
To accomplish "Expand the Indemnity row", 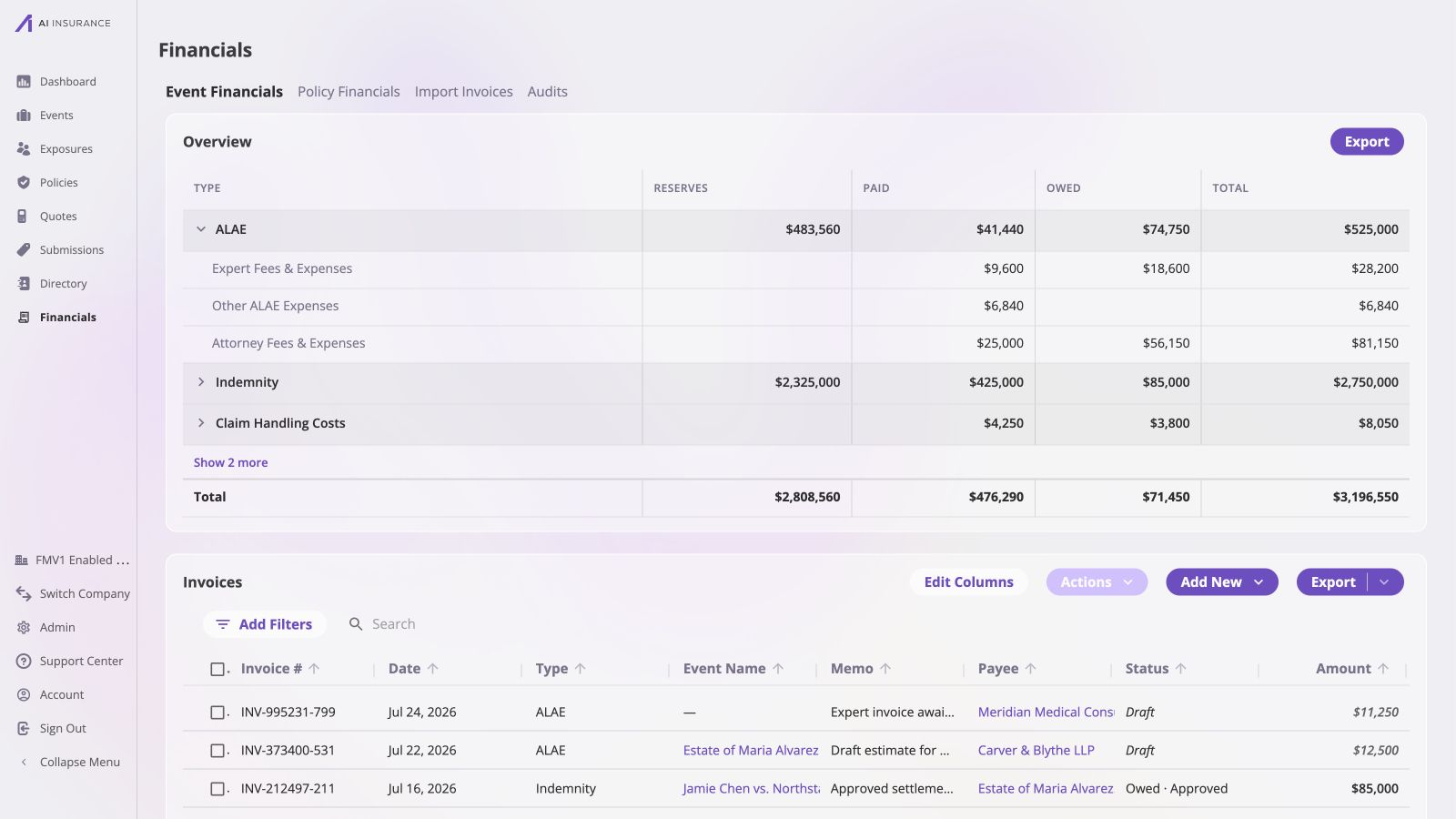I will [x=201, y=382].
